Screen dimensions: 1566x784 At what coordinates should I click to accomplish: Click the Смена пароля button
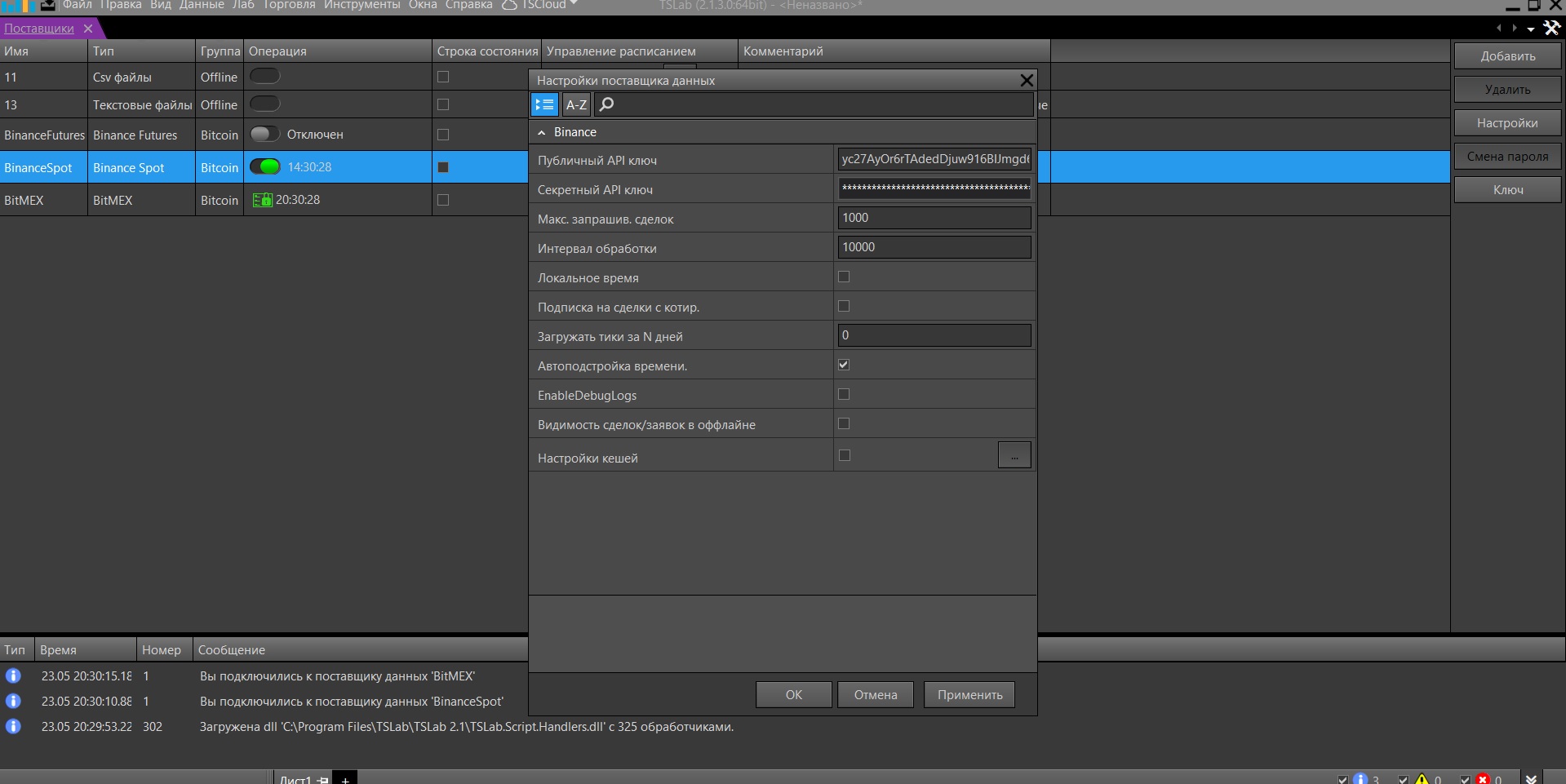pyautogui.click(x=1508, y=157)
